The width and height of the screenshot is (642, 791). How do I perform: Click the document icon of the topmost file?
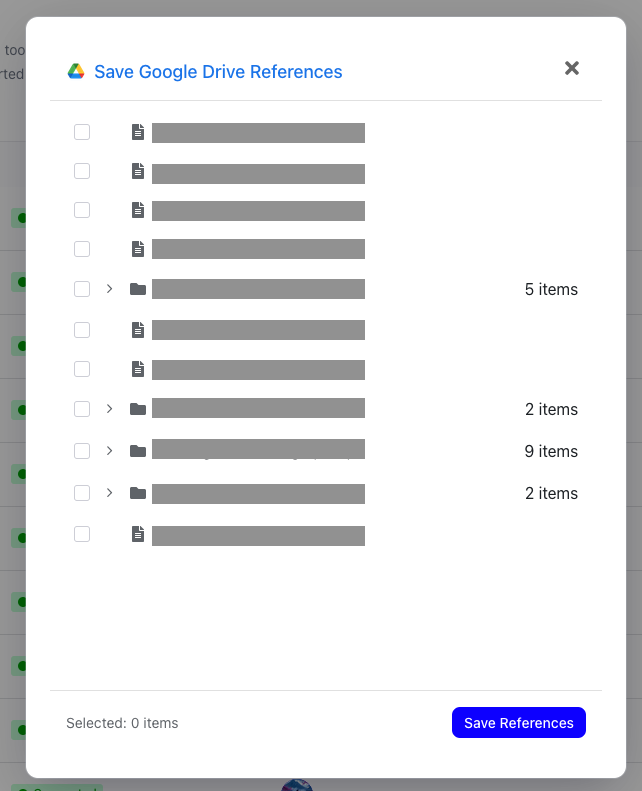pos(138,132)
